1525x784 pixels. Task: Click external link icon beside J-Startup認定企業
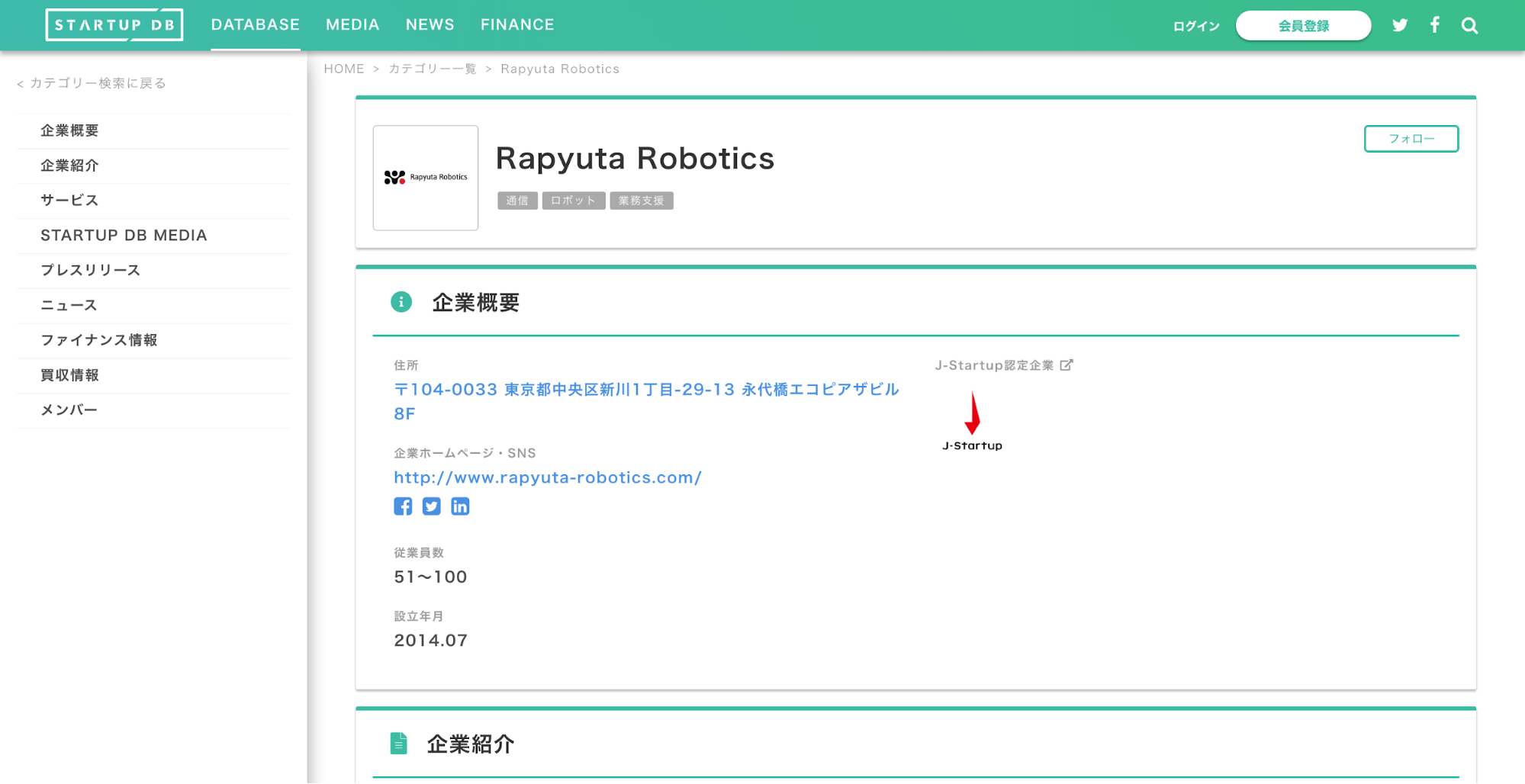tap(1067, 365)
